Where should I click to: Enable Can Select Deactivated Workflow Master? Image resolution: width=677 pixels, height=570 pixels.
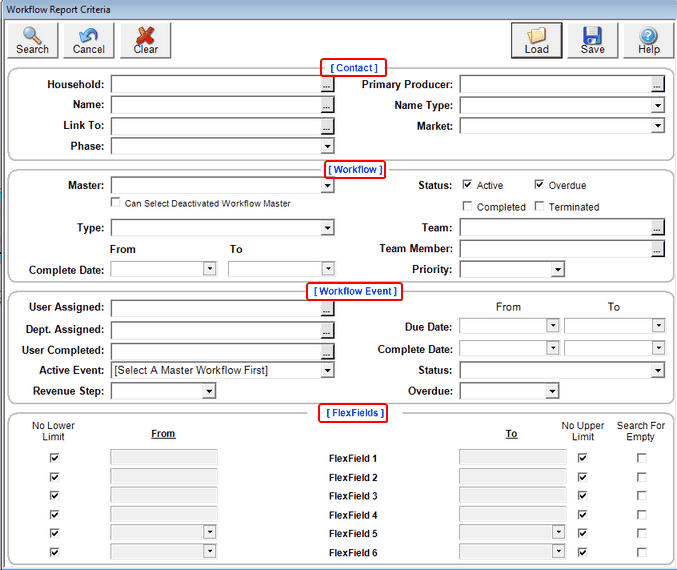115,203
